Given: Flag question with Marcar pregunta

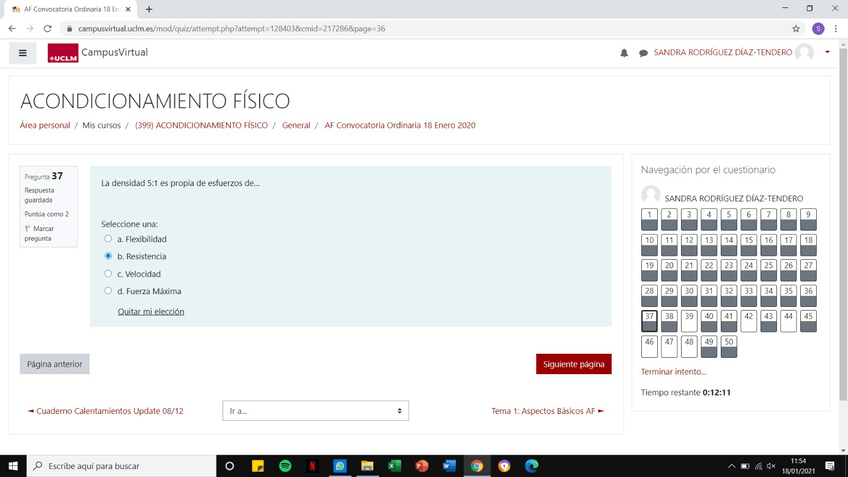Looking at the screenshot, I should click(39, 233).
